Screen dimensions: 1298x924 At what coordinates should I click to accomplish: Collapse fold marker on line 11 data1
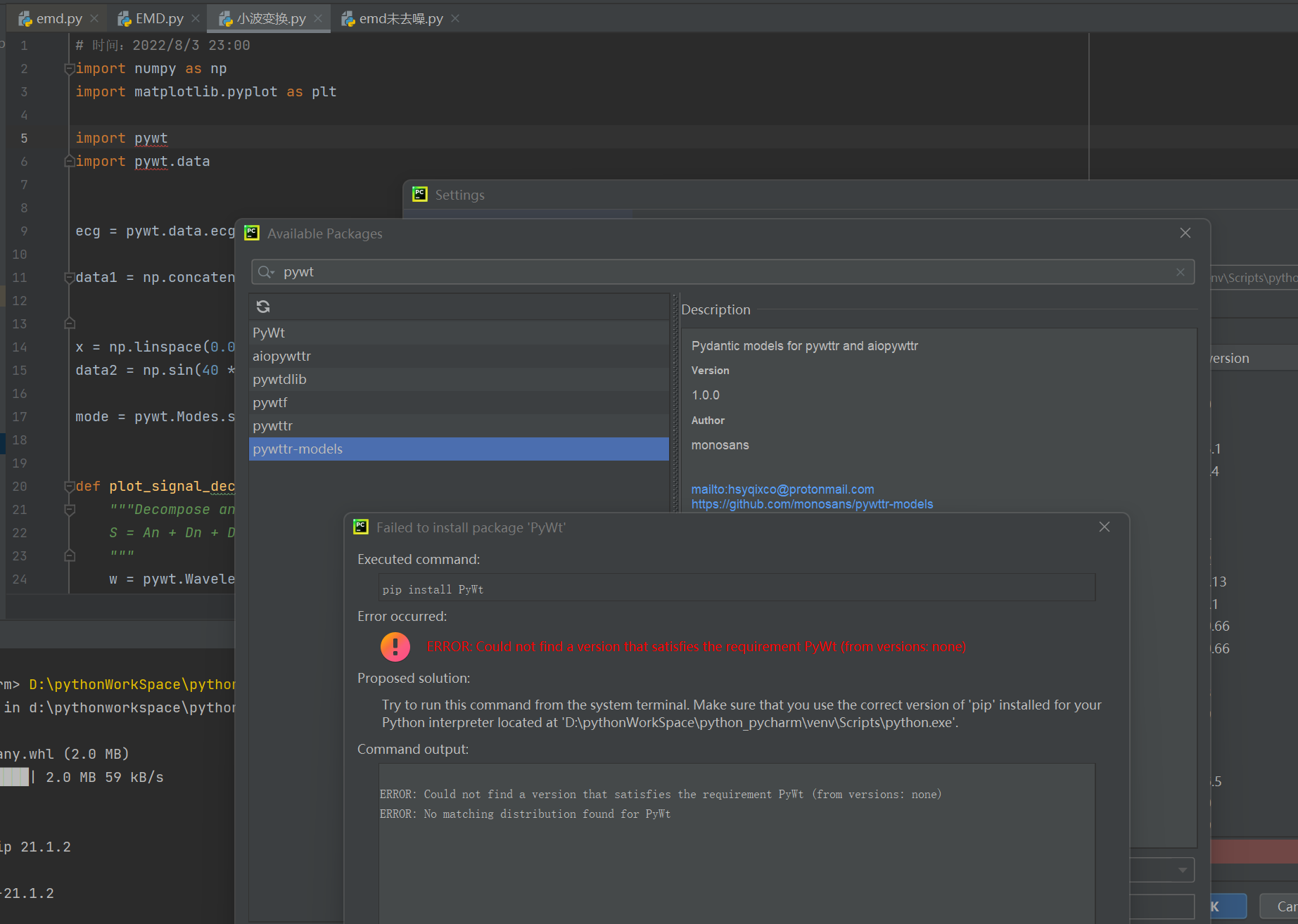click(70, 278)
